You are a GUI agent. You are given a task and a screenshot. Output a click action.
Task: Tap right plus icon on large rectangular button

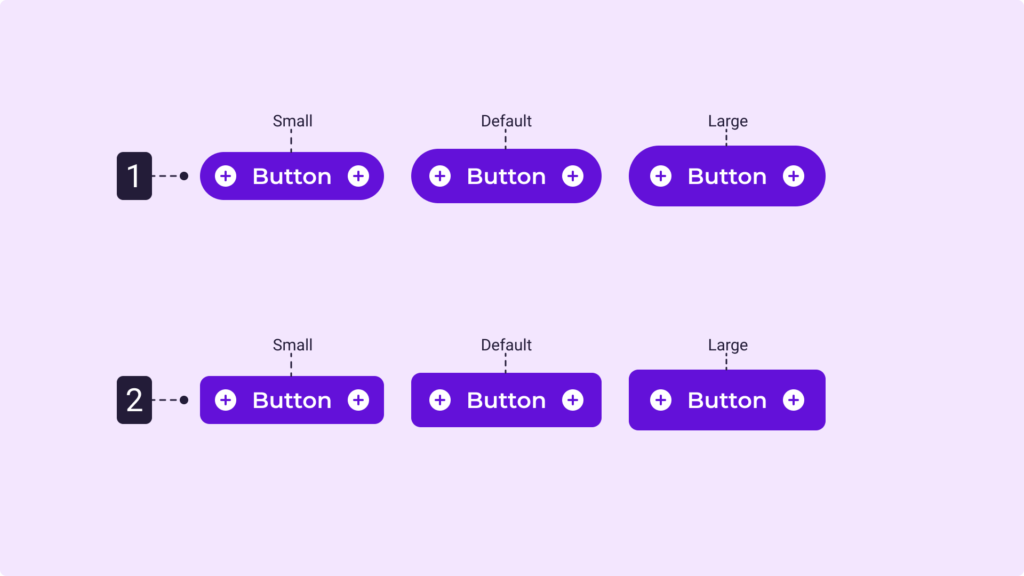tap(793, 400)
